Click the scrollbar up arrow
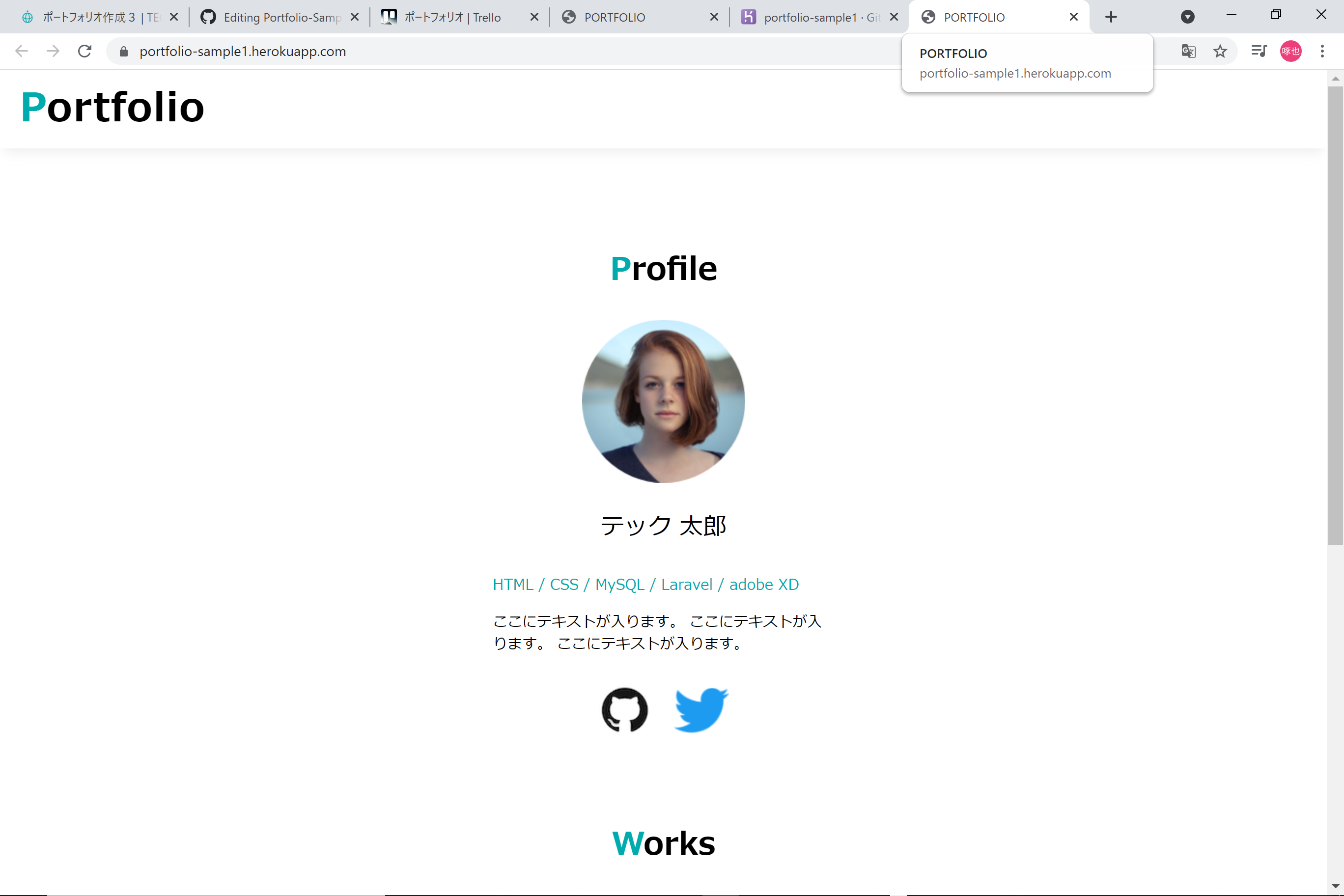The width and height of the screenshot is (1344, 896). pyautogui.click(x=1336, y=78)
